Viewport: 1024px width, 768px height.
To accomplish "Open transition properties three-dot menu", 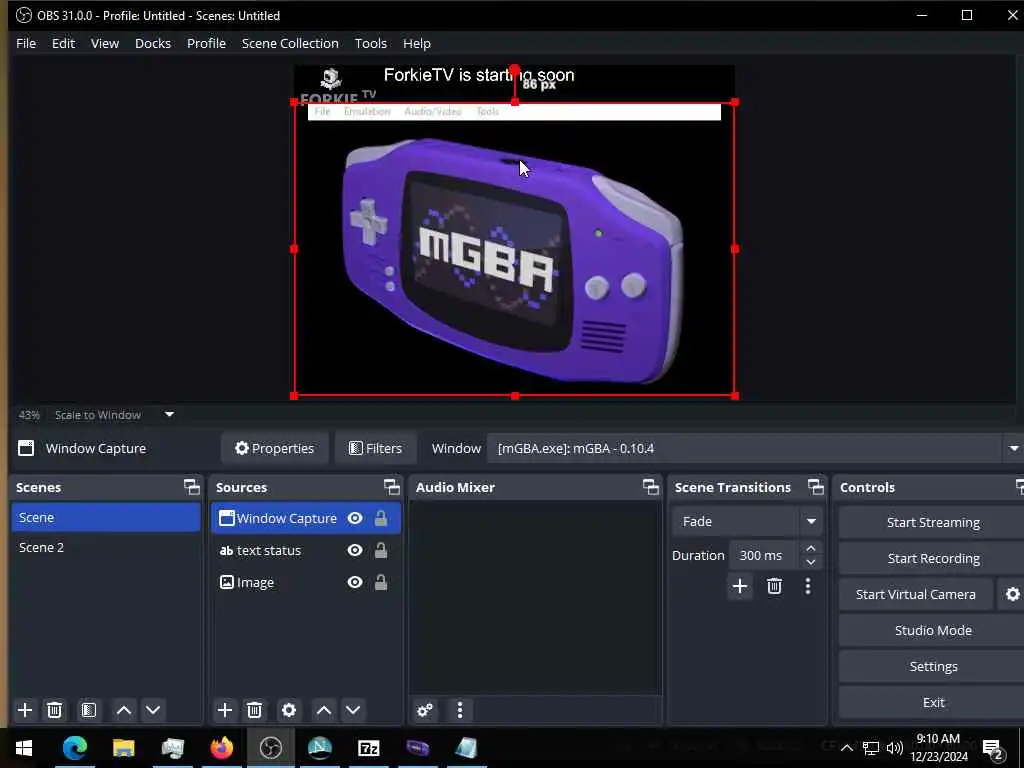I will tap(808, 586).
